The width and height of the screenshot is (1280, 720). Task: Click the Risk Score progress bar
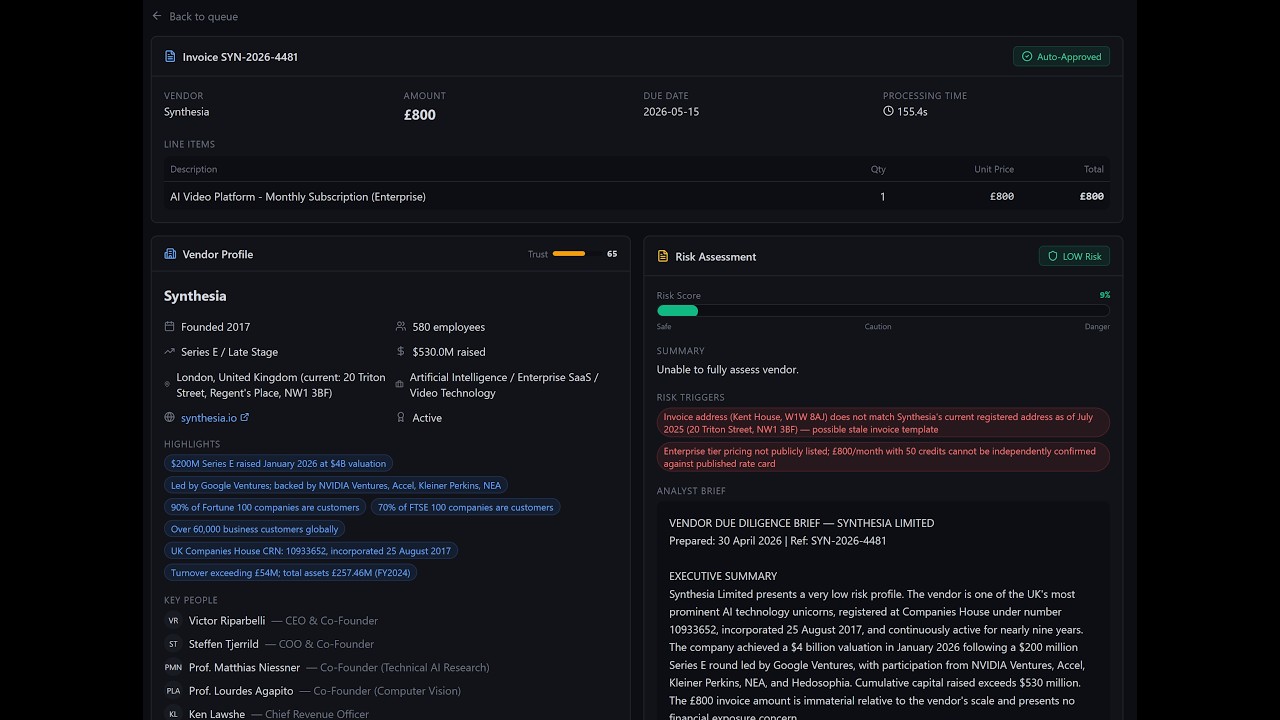pyautogui.click(x=883, y=311)
